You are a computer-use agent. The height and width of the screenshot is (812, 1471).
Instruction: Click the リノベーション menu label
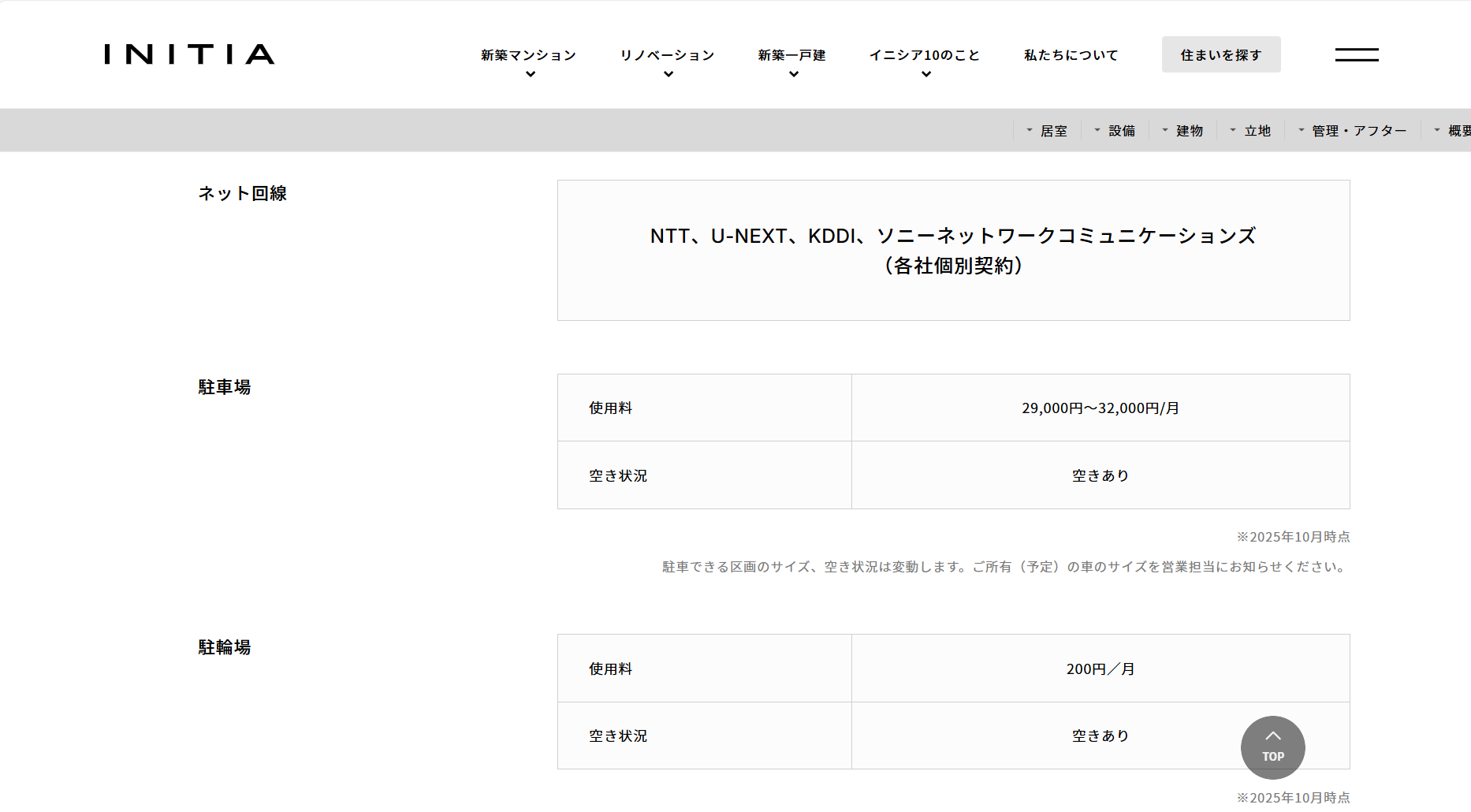pos(667,55)
